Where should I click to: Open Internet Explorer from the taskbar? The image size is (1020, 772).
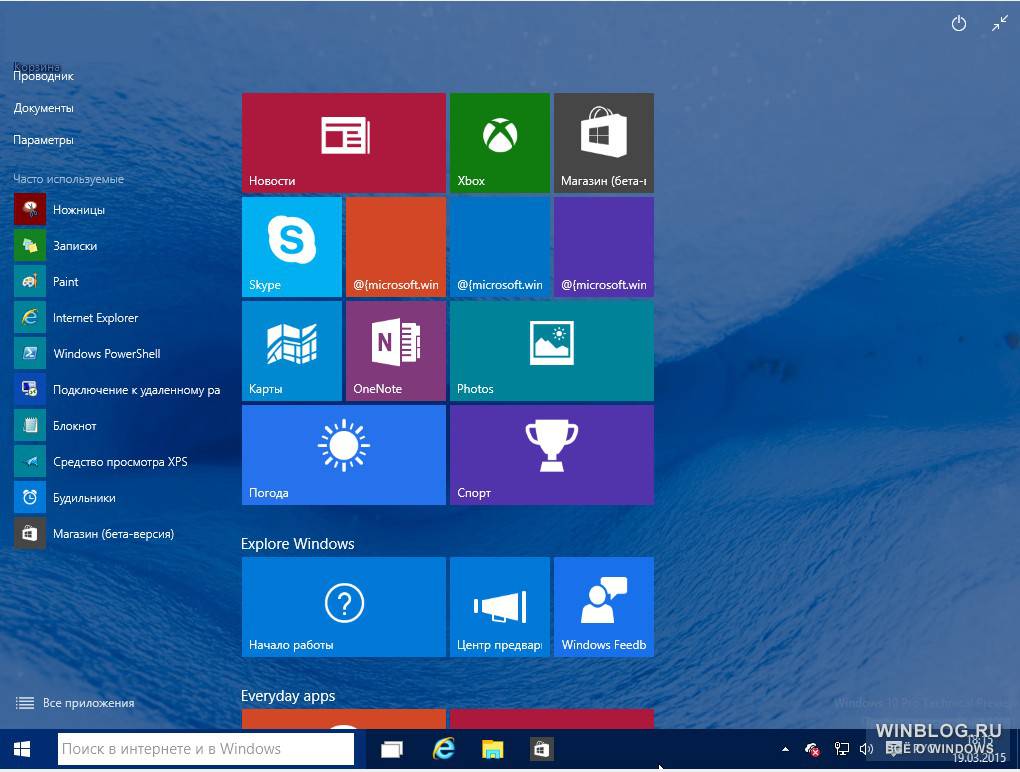pyautogui.click(x=444, y=749)
